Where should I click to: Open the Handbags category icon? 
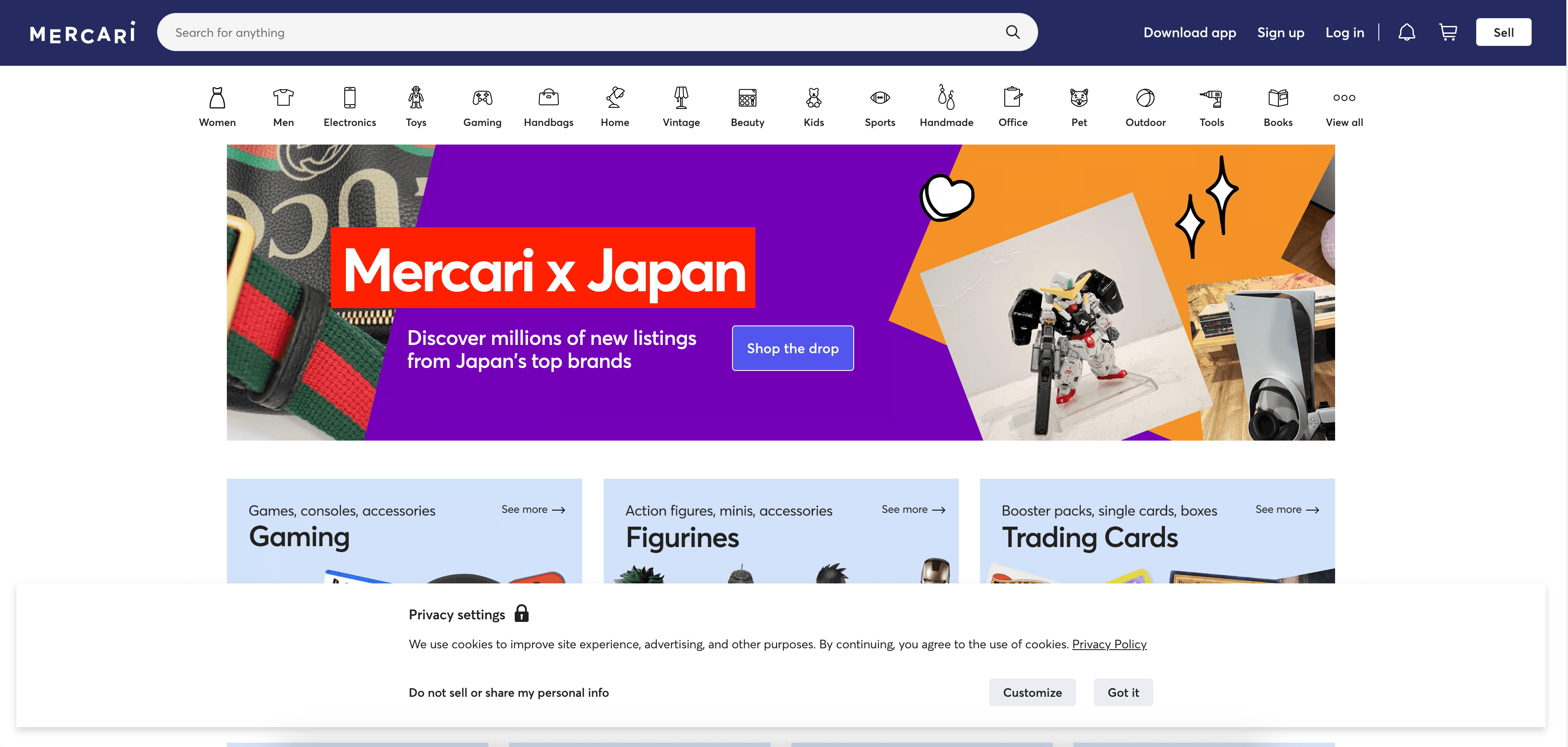[x=548, y=98]
